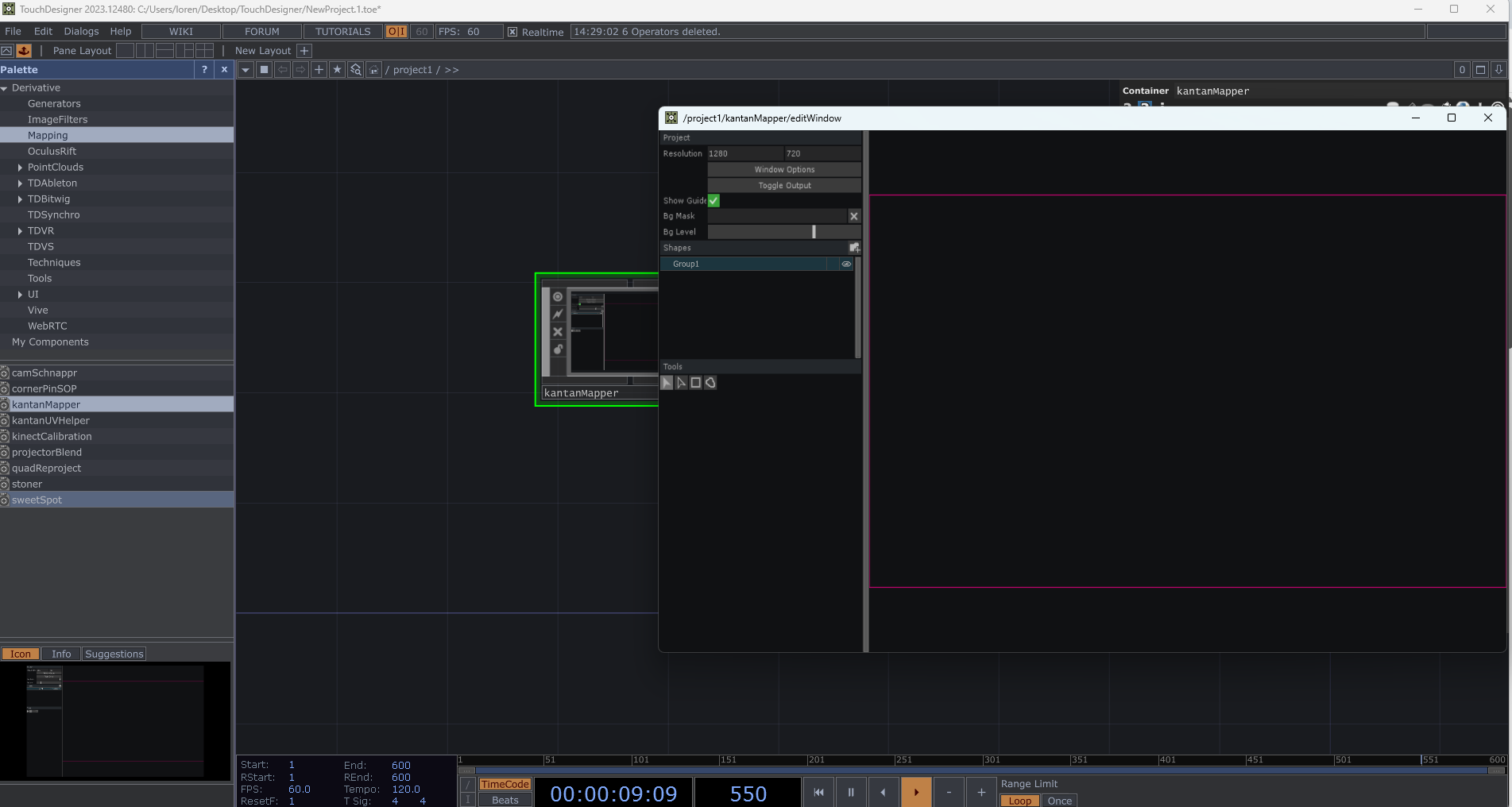
Task: Open the operator search icon in the toolbar
Action: [x=355, y=70]
